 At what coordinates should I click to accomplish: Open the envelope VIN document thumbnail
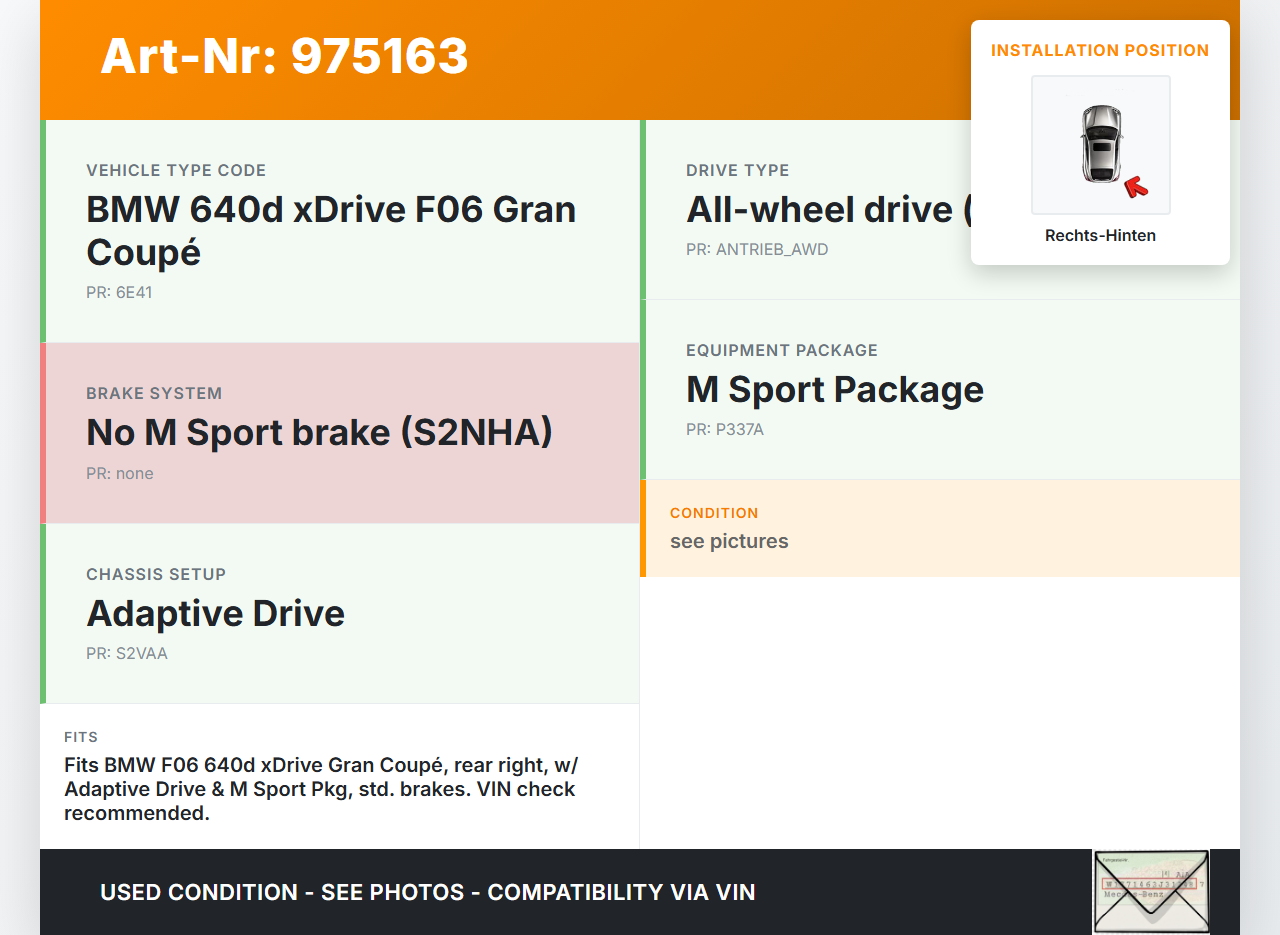[1150, 890]
